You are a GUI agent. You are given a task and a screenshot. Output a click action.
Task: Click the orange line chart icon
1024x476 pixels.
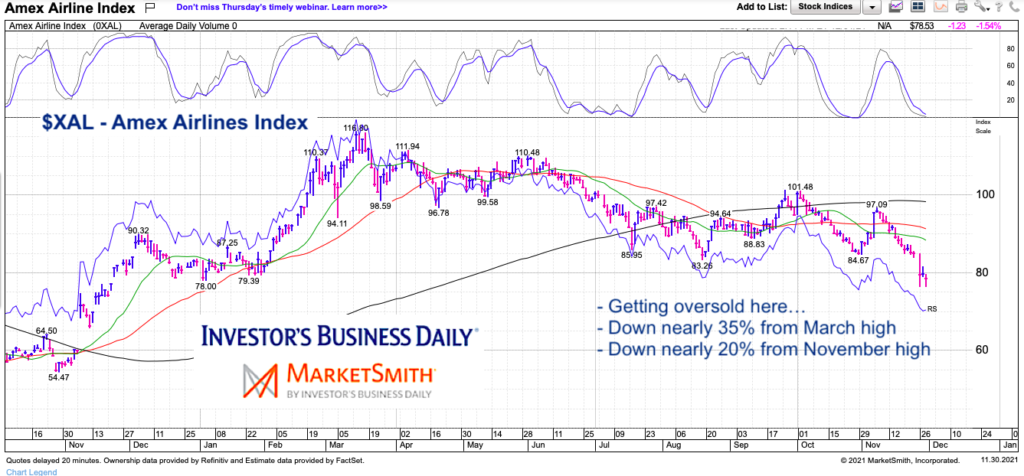point(939,7)
